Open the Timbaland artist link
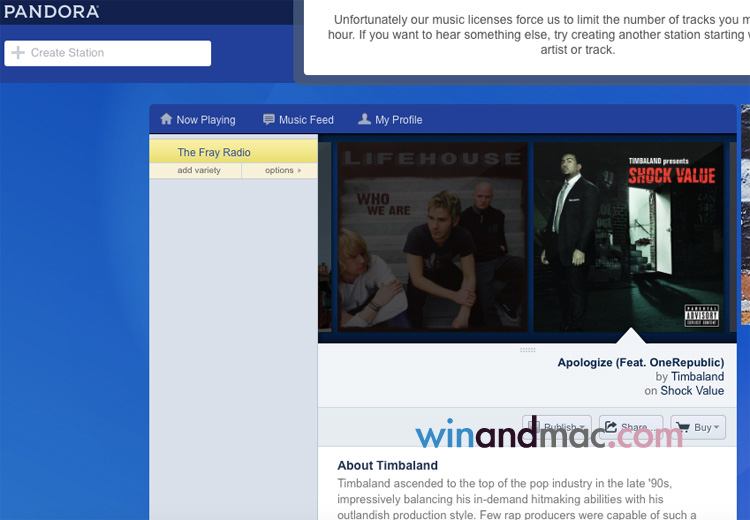Screen dimensions: 750x520 click(x=697, y=377)
